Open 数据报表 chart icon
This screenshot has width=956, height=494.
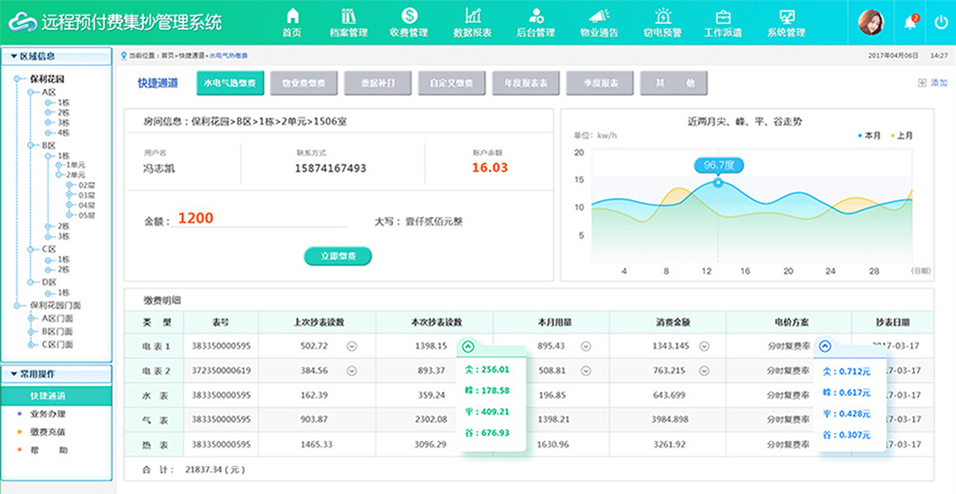pos(472,17)
